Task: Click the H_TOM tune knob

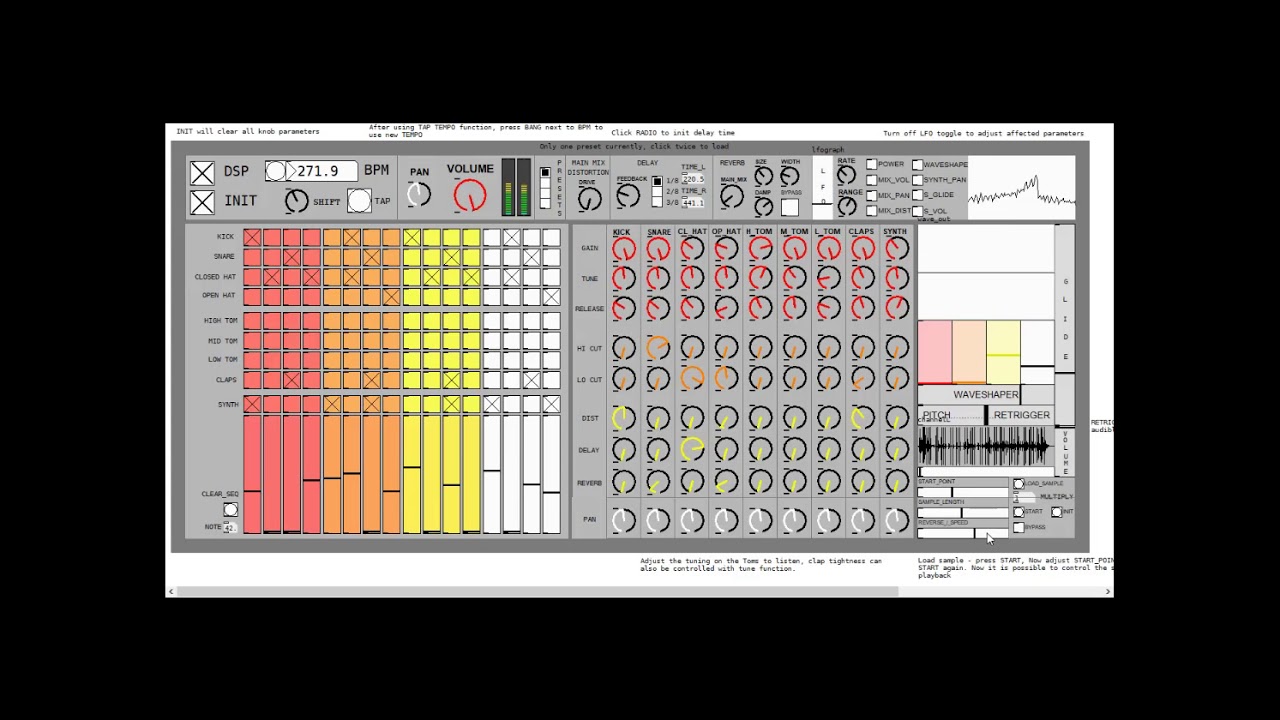Action: (x=760, y=278)
